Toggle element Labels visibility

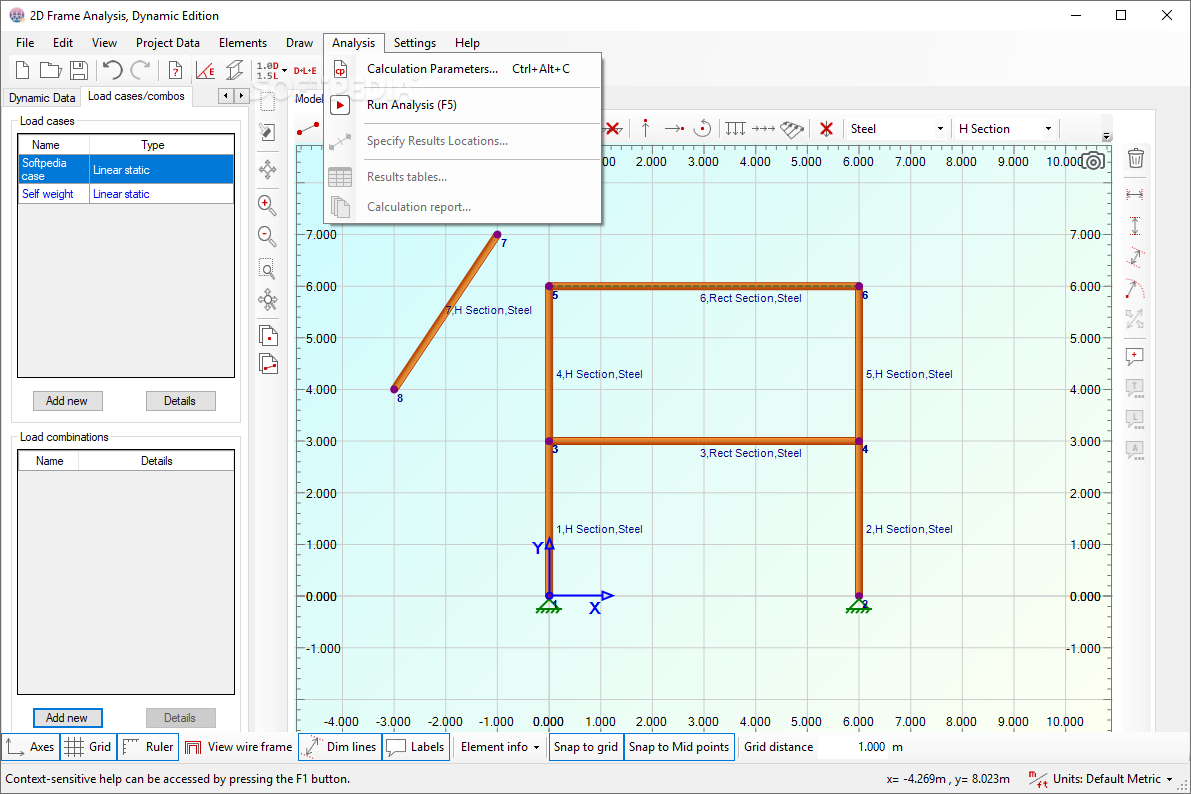[x=415, y=747]
